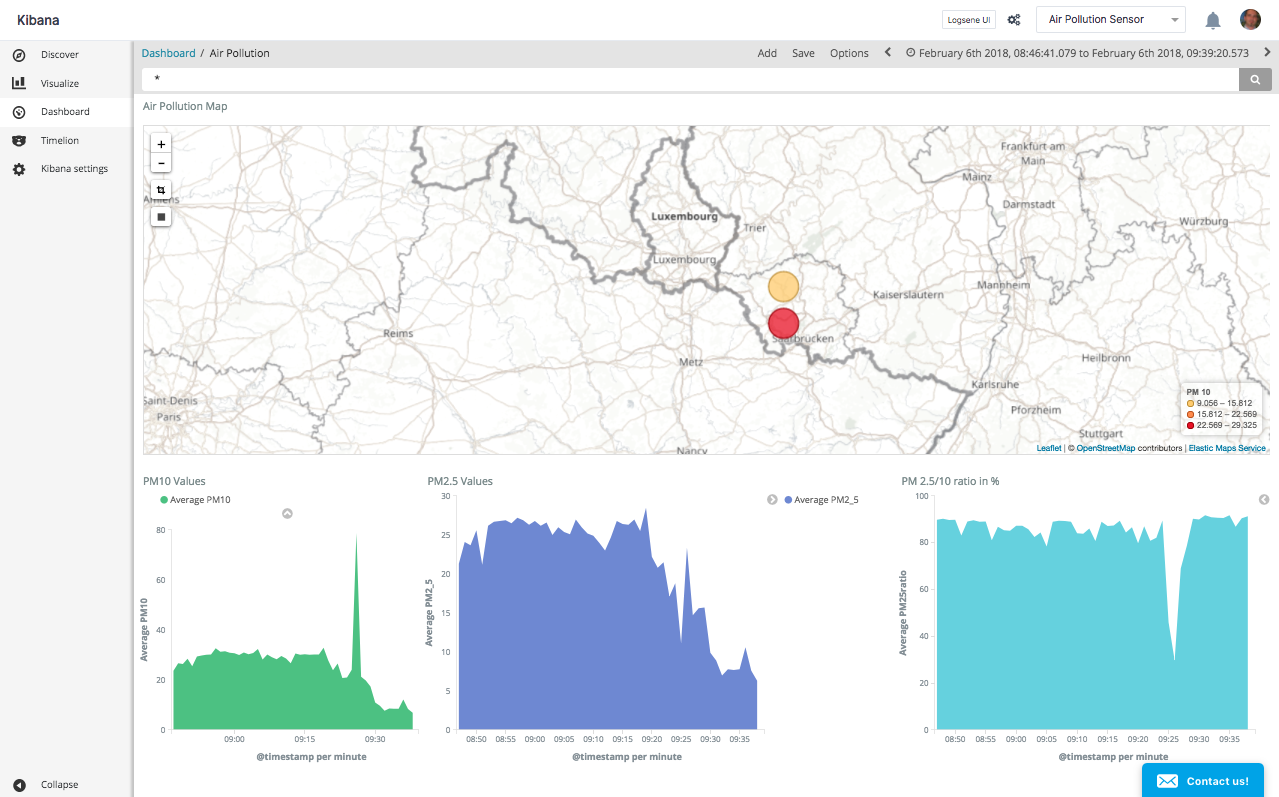Collapse the PM10 chart legend arrow
The height and width of the screenshot is (797, 1279).
click(x=287, y=514)
